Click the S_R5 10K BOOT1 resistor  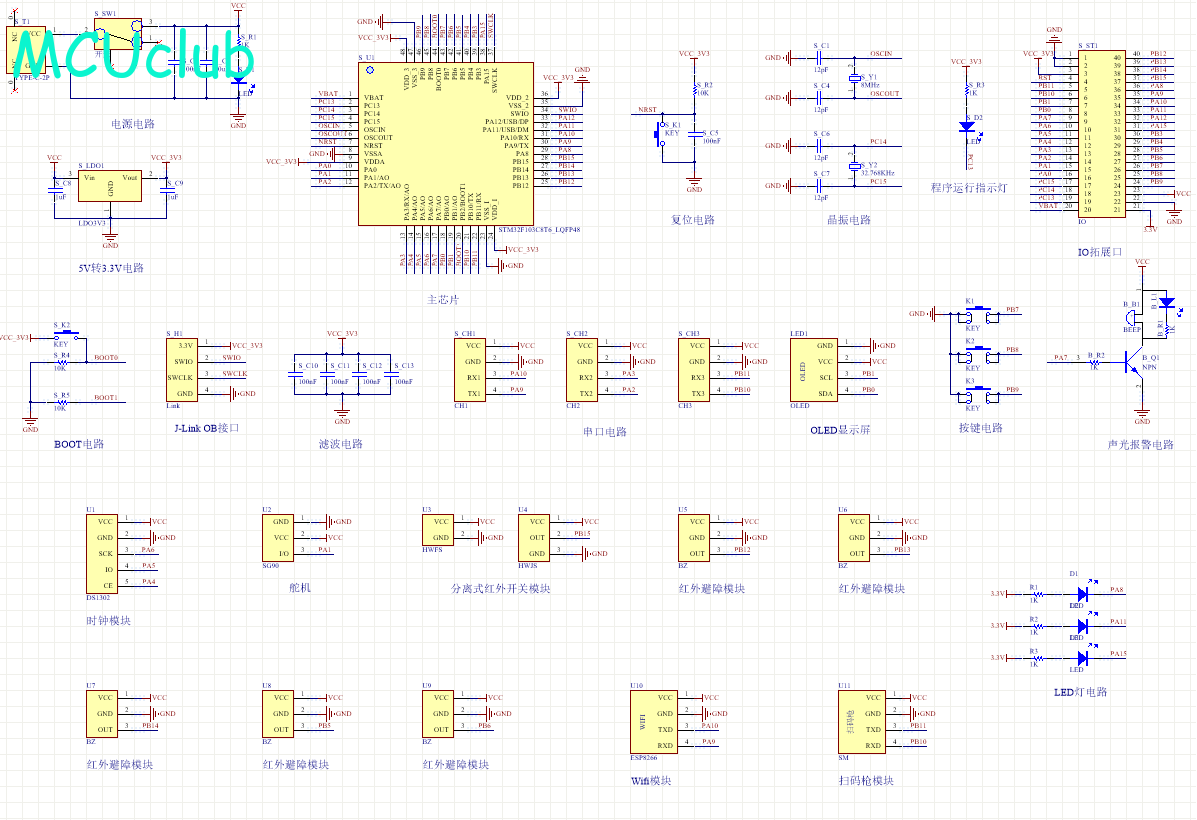point(62,402)
